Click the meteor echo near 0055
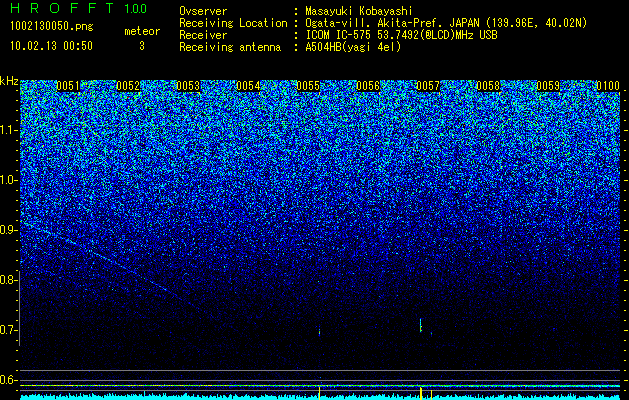The width and height of the screenshot is (629, 400). (x=320, y=332)
